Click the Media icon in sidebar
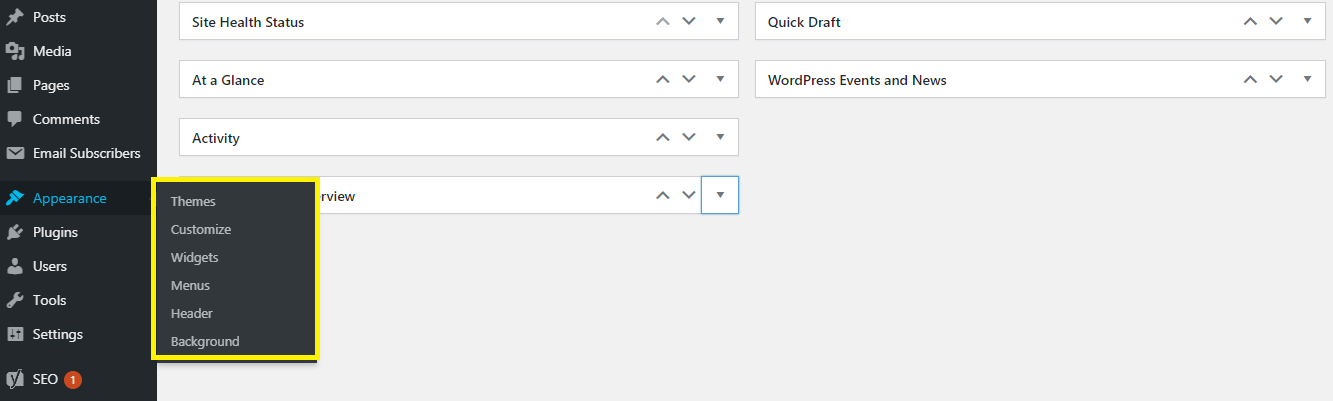 pos(15,51)
